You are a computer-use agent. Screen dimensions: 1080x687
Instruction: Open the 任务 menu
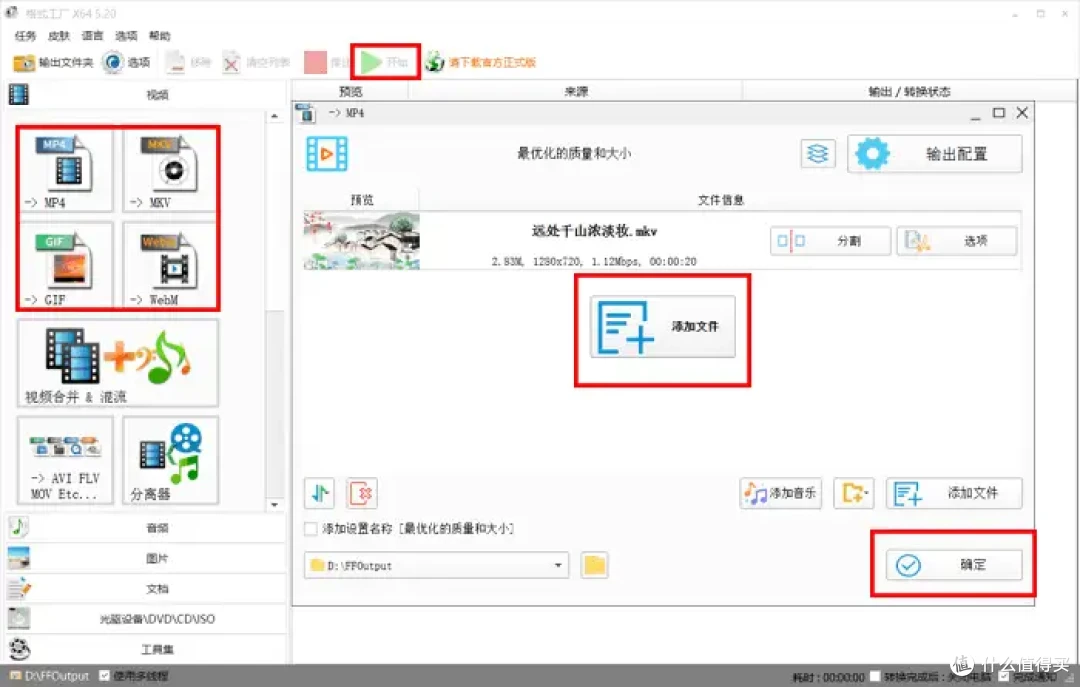[25, 36]
